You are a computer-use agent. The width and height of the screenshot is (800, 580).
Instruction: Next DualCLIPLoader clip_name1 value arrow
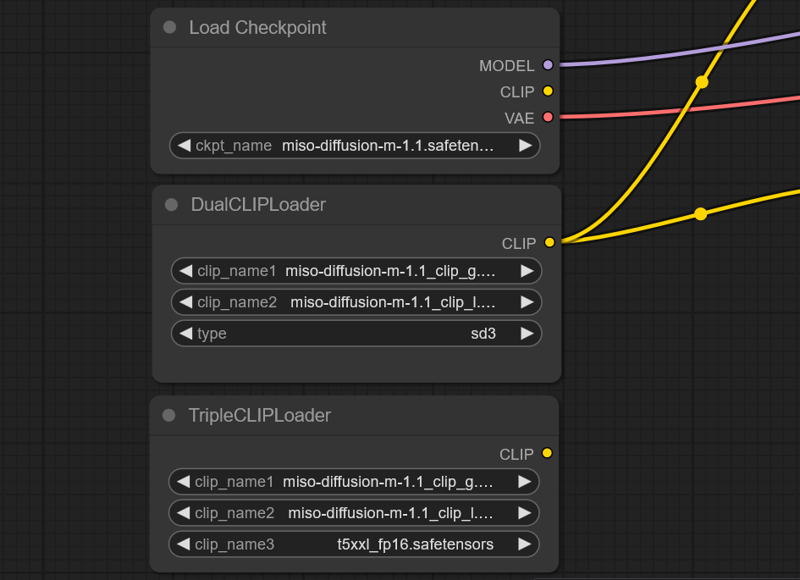point(527,271)
